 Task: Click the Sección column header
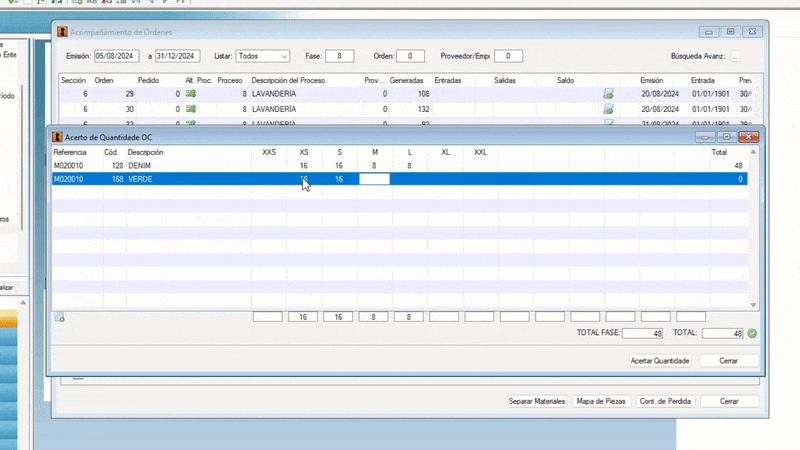pos(73,81)
